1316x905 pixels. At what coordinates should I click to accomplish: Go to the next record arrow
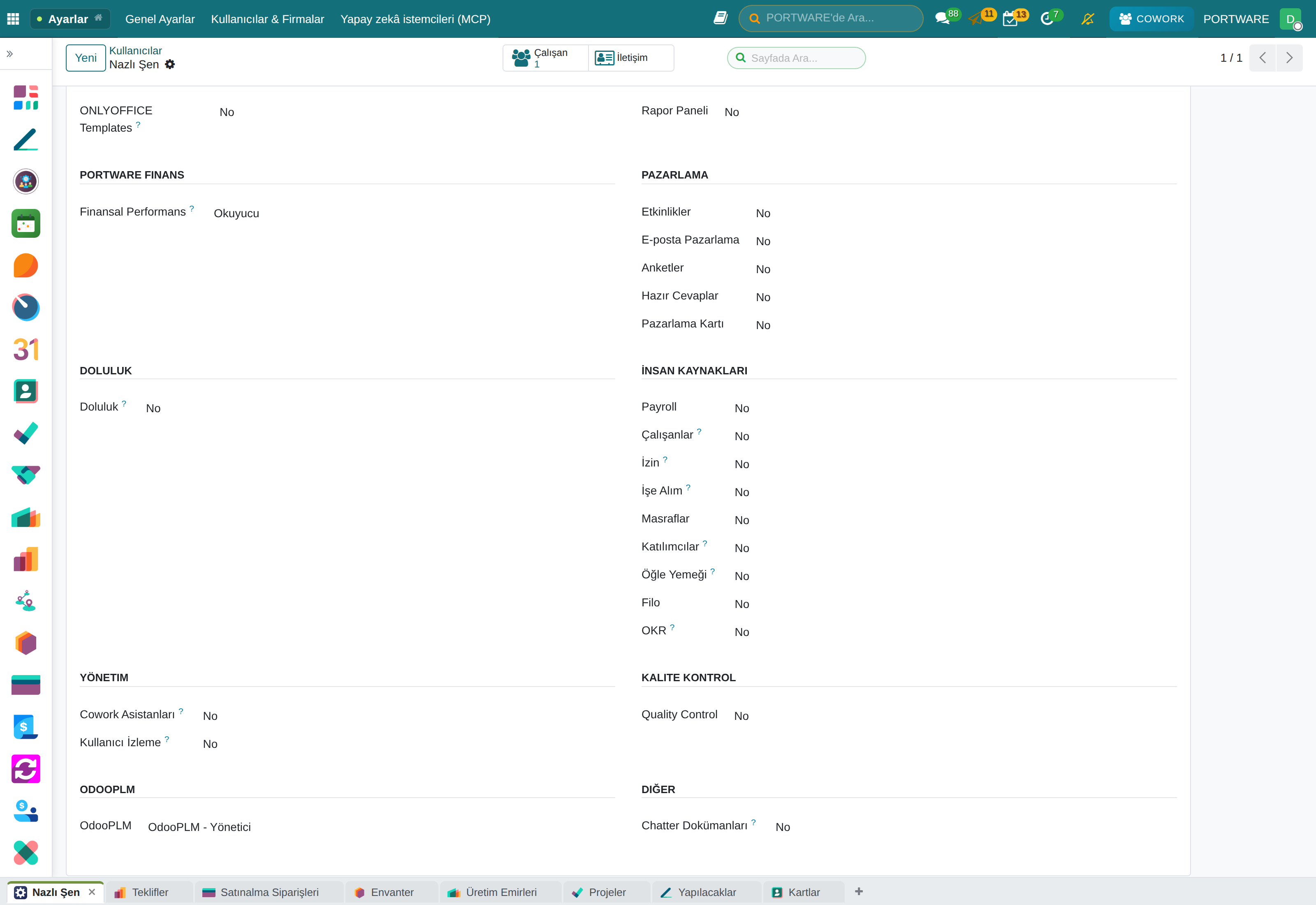coord(1289,58)
